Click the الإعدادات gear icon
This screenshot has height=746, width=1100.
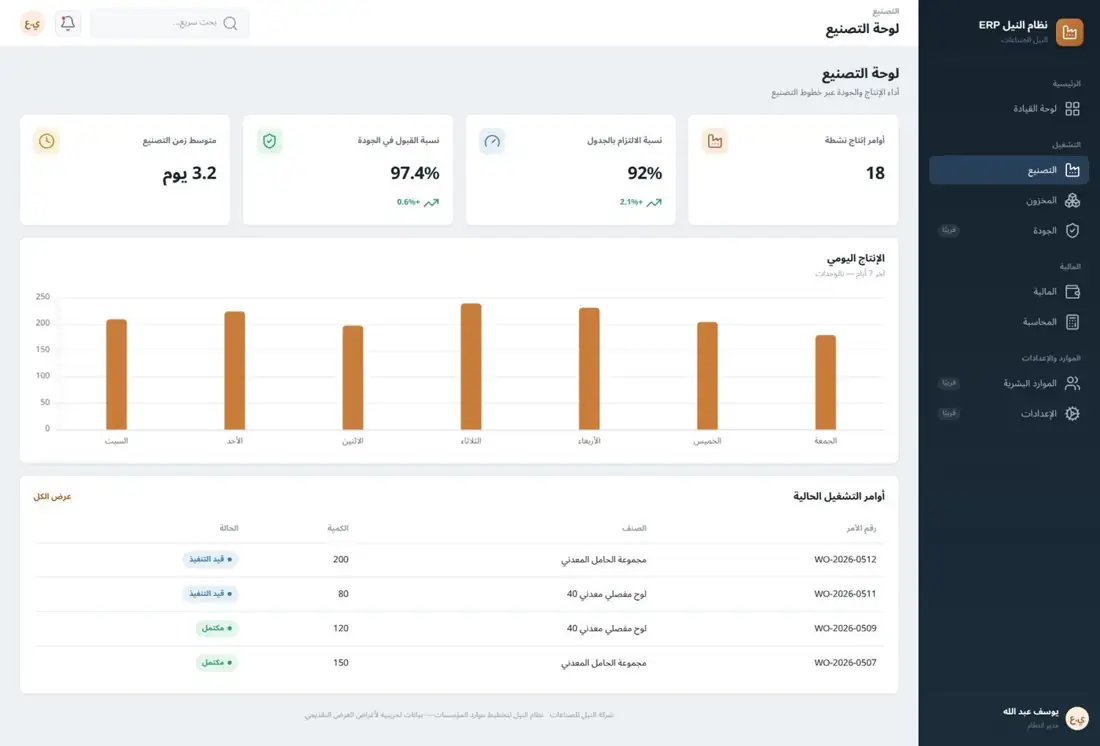(1072, 414)
